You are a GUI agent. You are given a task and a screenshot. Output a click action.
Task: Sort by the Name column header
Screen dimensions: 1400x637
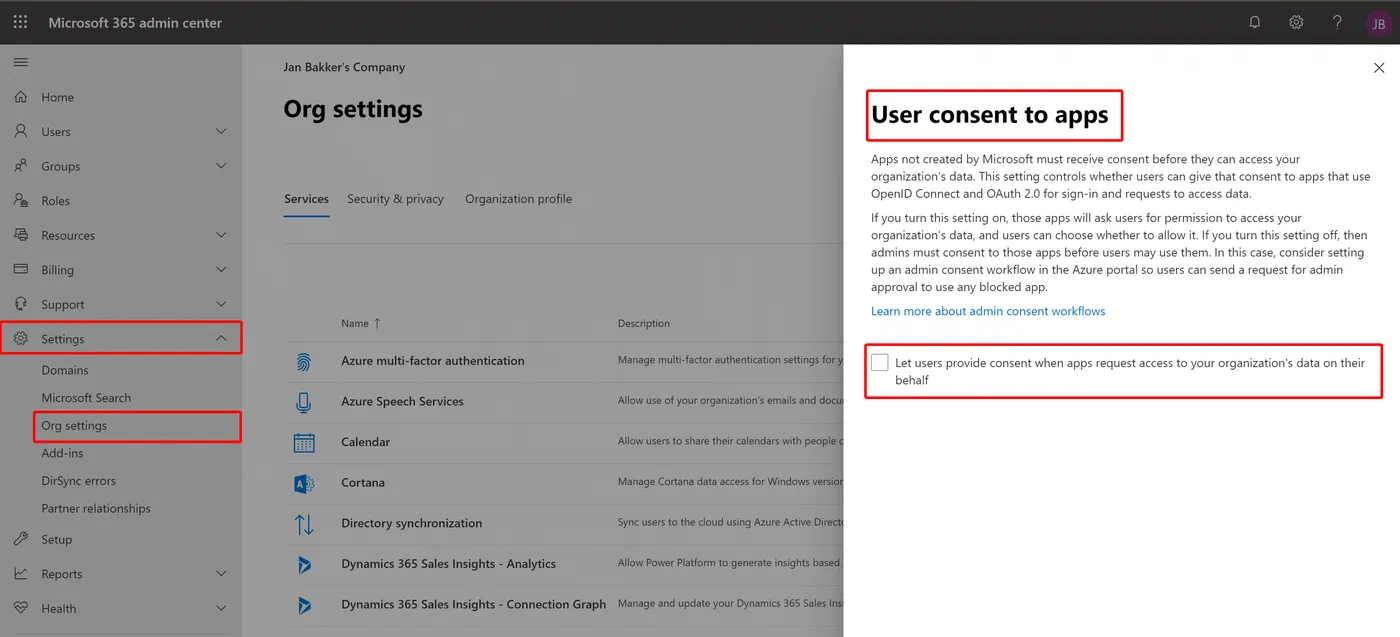pos(361,324)
